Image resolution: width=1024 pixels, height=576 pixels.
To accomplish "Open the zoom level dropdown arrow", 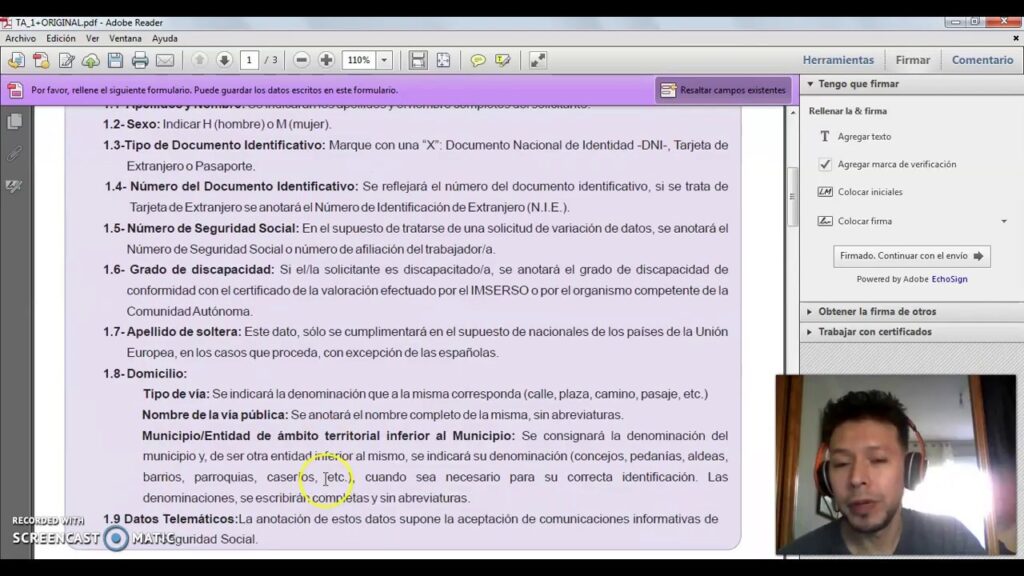I will [x=384, y=60].
